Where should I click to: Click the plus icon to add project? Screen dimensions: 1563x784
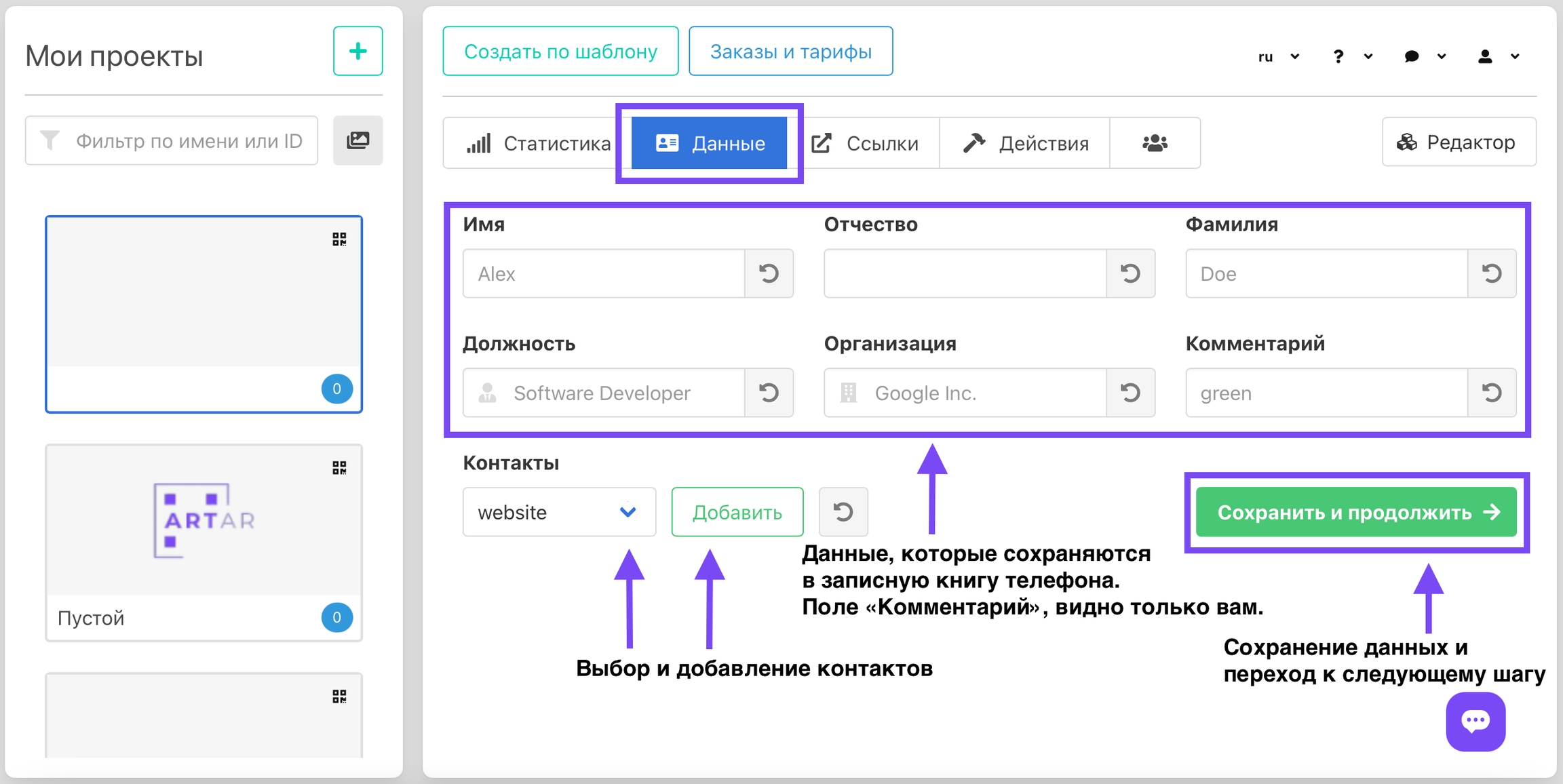coord(358,51)
